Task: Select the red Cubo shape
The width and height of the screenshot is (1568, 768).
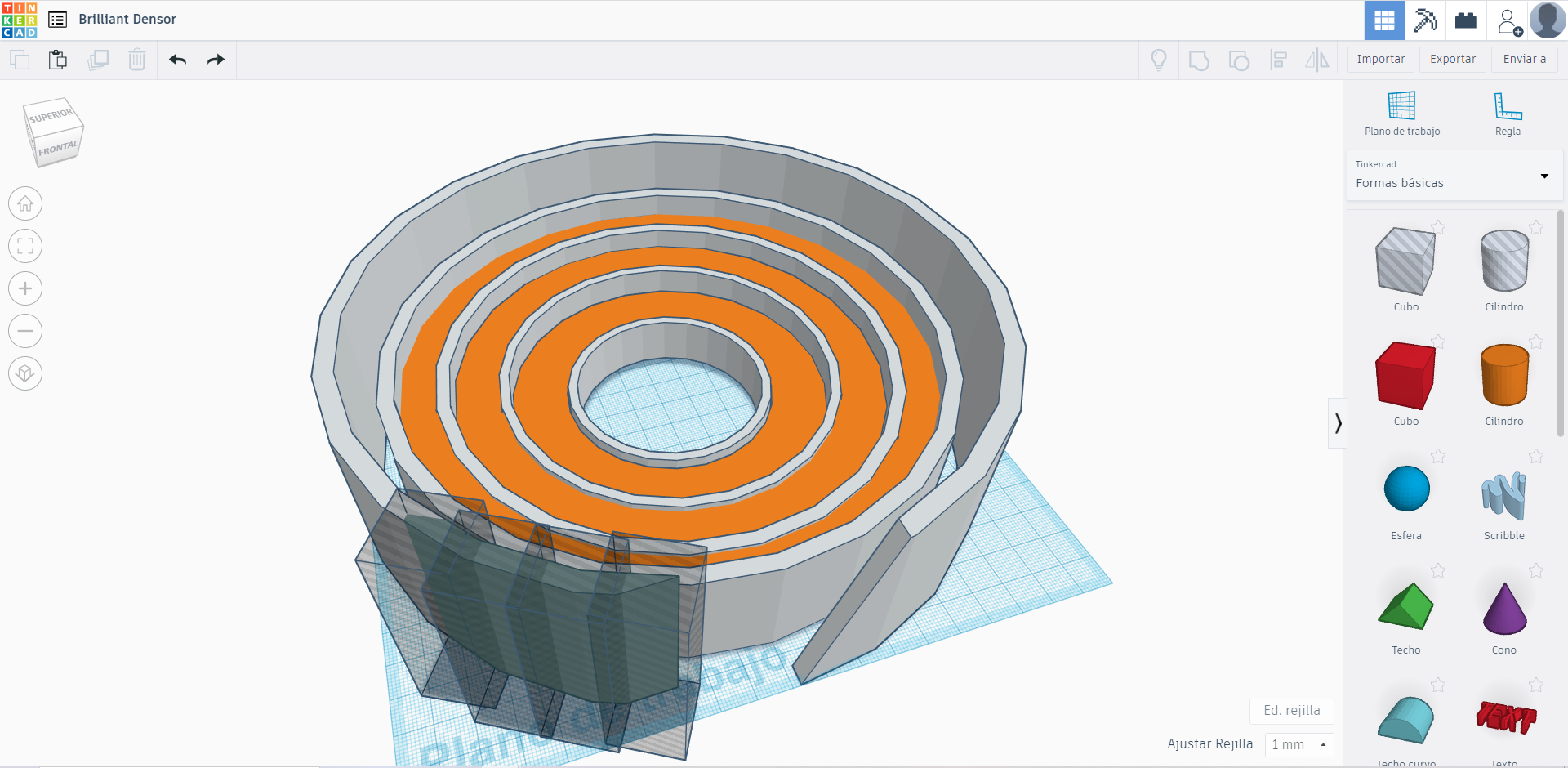Action: pos(1405,376)
